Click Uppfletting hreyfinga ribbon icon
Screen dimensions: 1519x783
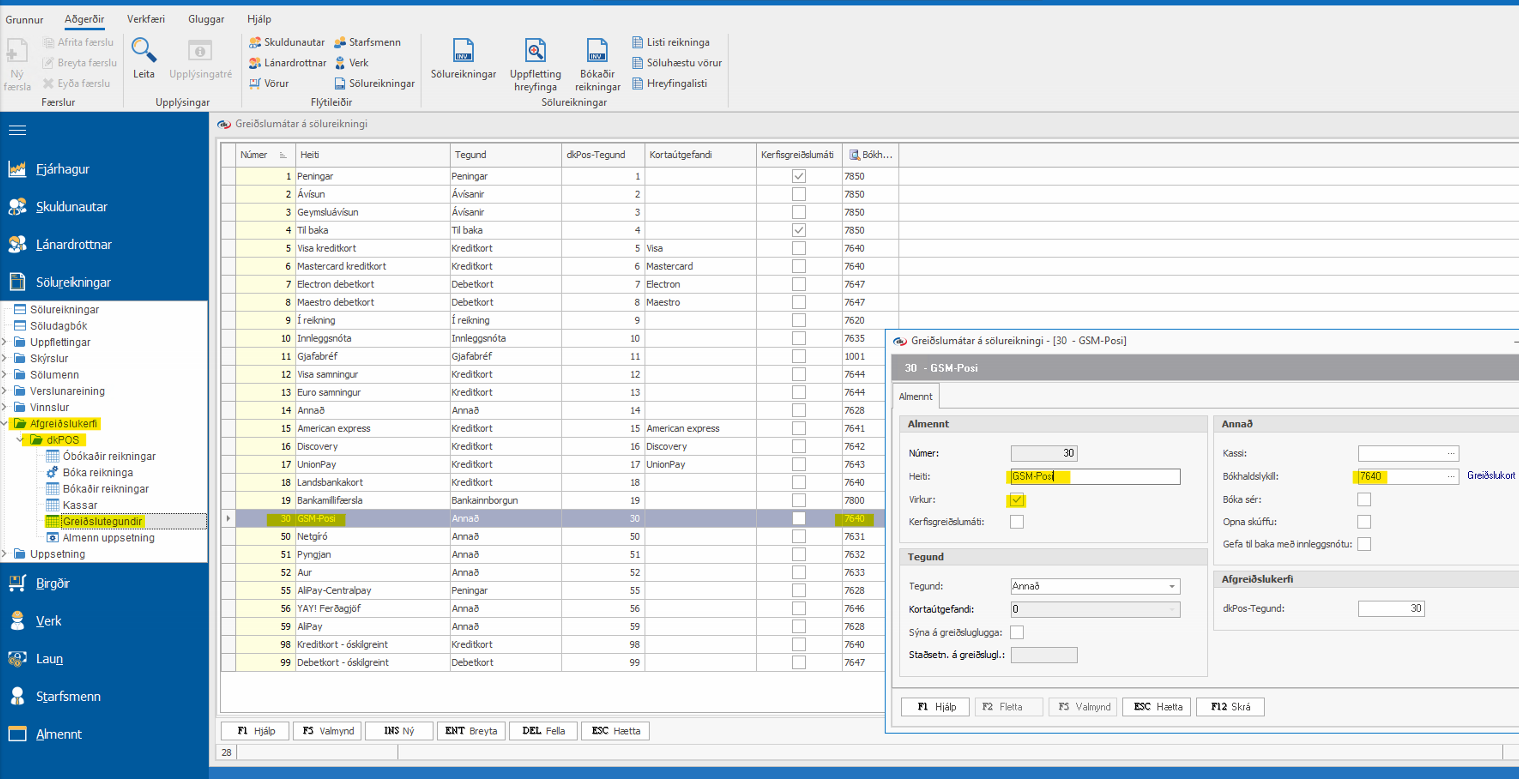pyautogui.click(x=535, y=51)
